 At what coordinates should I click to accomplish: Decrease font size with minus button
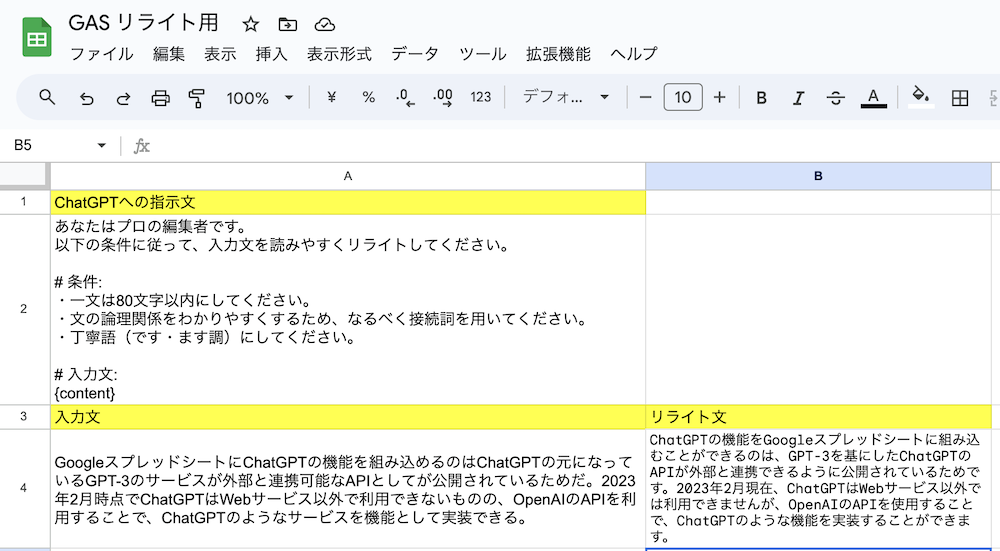[645, 97]
